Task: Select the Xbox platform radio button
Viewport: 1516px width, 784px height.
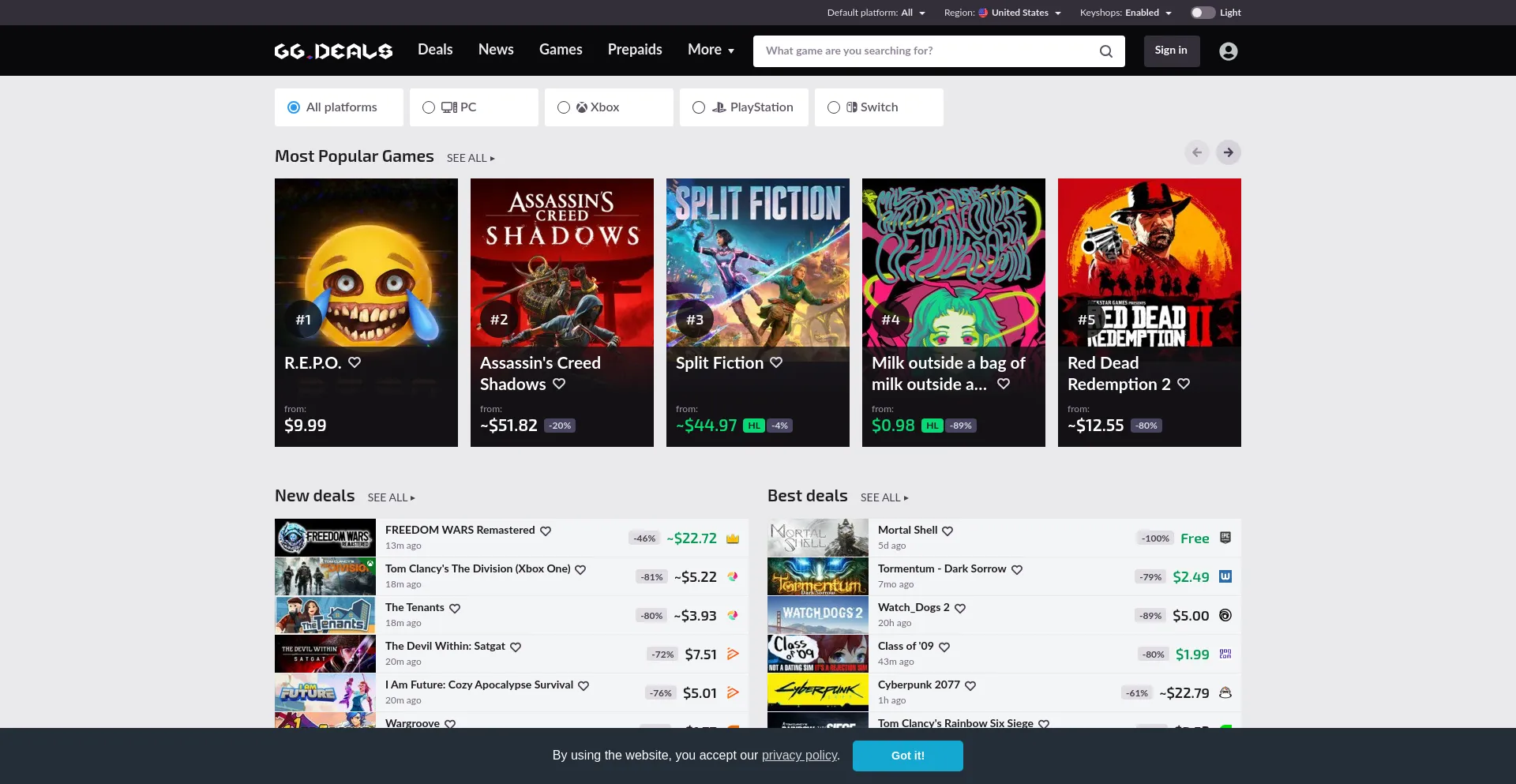Action: pos(564,107)
